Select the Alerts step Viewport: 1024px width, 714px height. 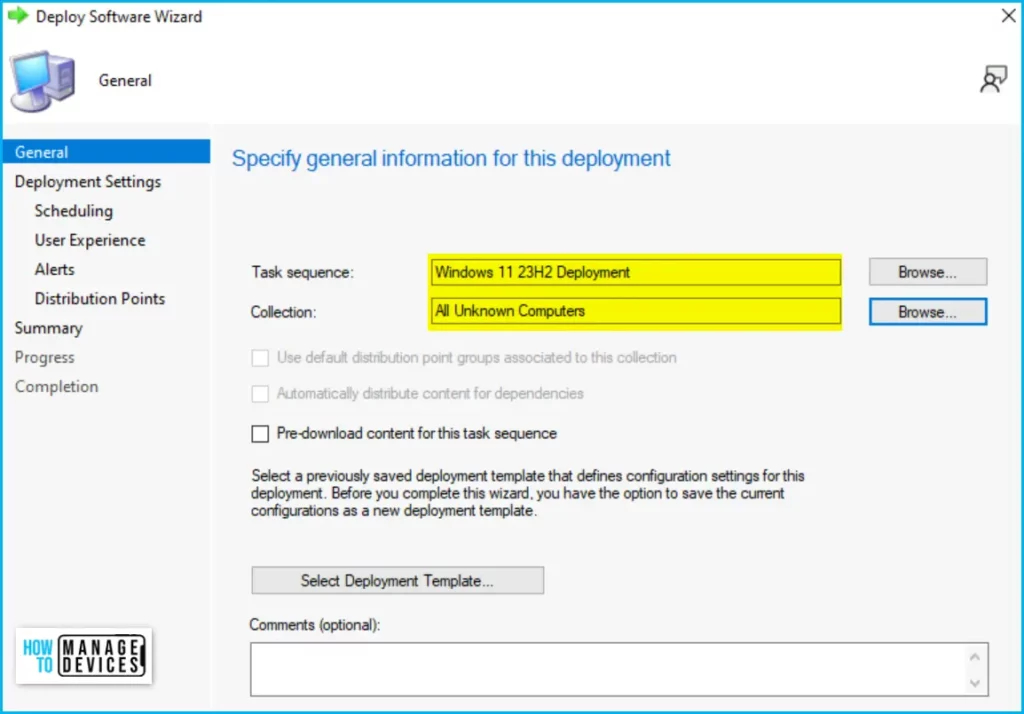pyautogui.click(x=55, y=269)
